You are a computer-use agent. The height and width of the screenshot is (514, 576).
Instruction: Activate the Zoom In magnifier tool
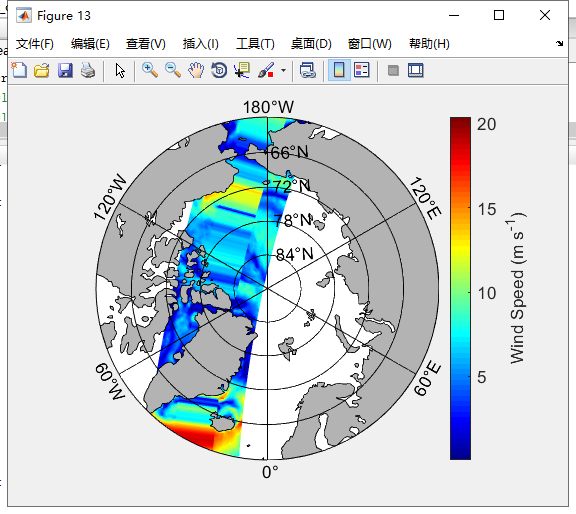click(150, 70)
